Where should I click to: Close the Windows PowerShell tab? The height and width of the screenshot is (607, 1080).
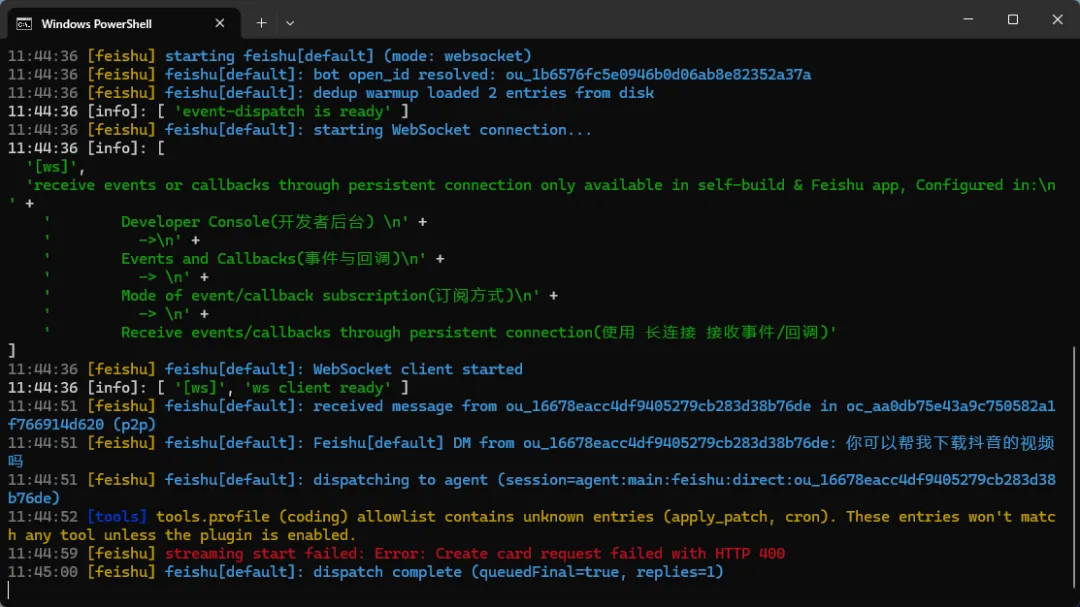coord(220,23)
